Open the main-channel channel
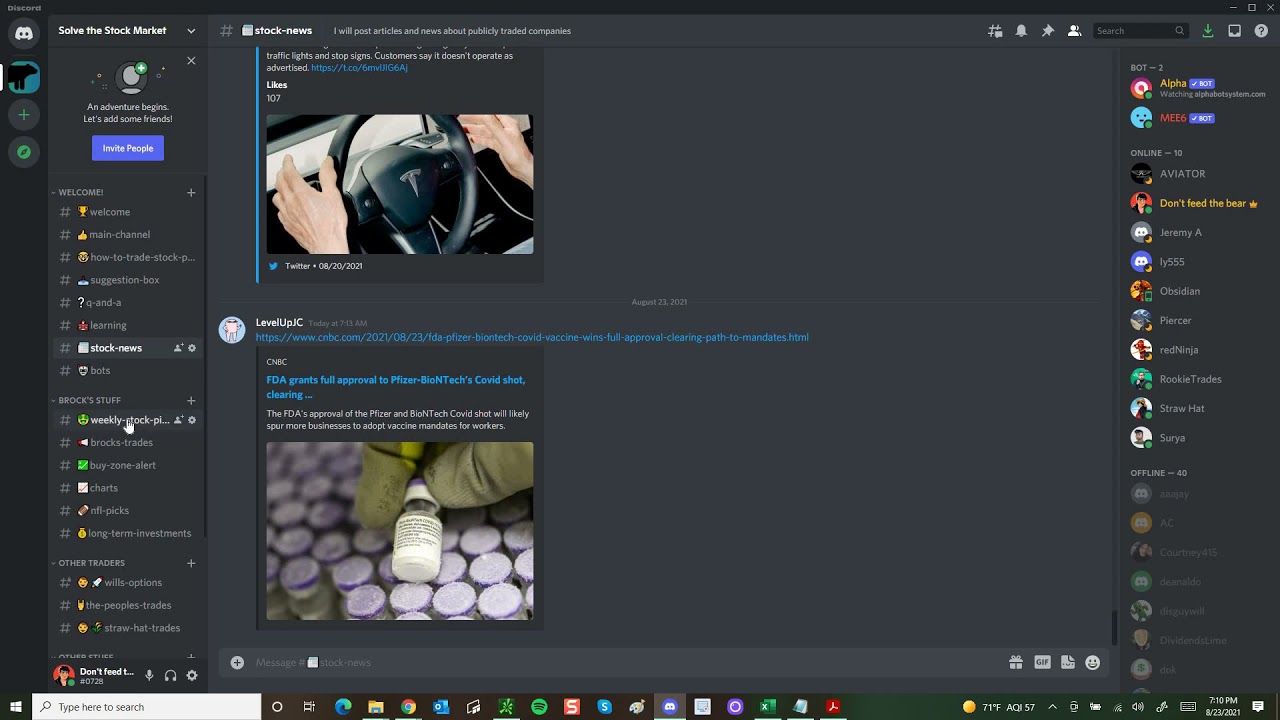This screenshot has width=1280, height=720. coord(127,235)
